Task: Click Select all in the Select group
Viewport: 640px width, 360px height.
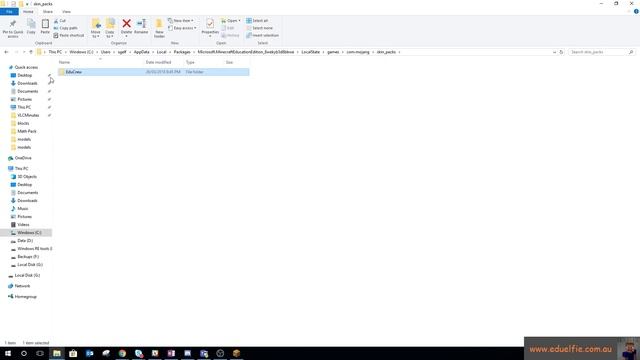Action: [x=257, y=21]
